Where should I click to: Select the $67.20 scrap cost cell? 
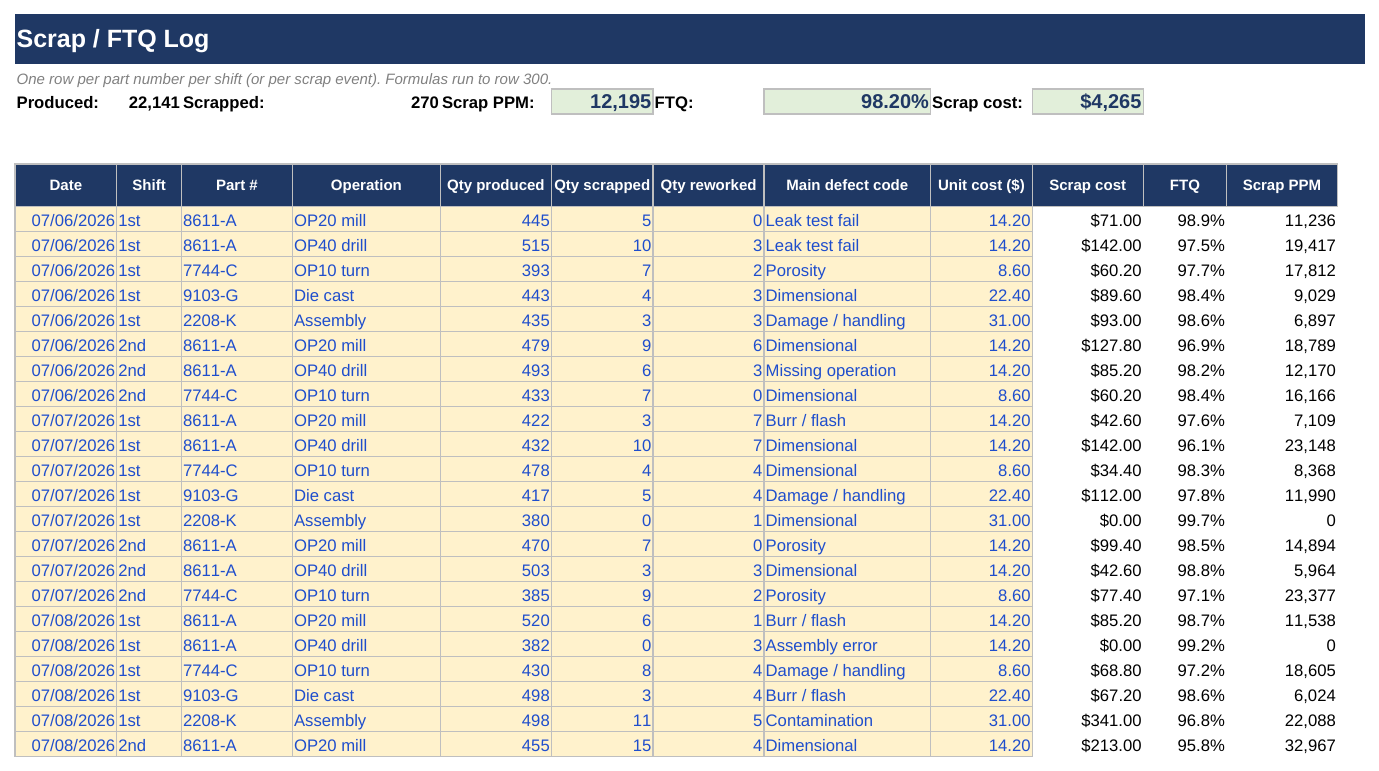(x=1087, y=695)
